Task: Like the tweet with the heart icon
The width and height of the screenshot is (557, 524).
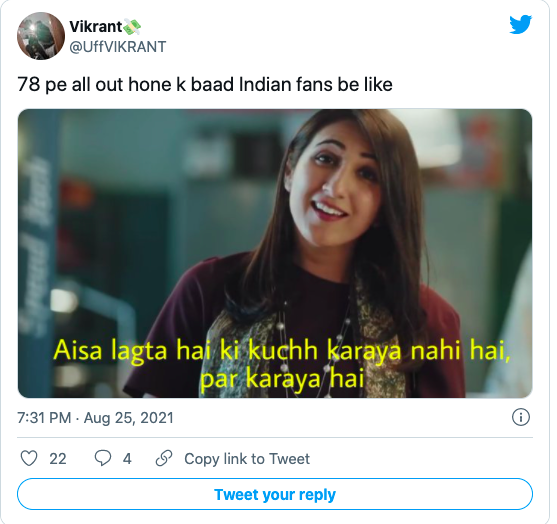Action: [29, 458]
